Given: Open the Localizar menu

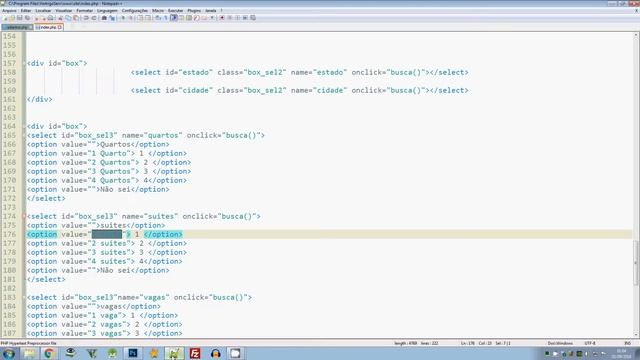Looking at the screenshot, I should click(43, 11).
